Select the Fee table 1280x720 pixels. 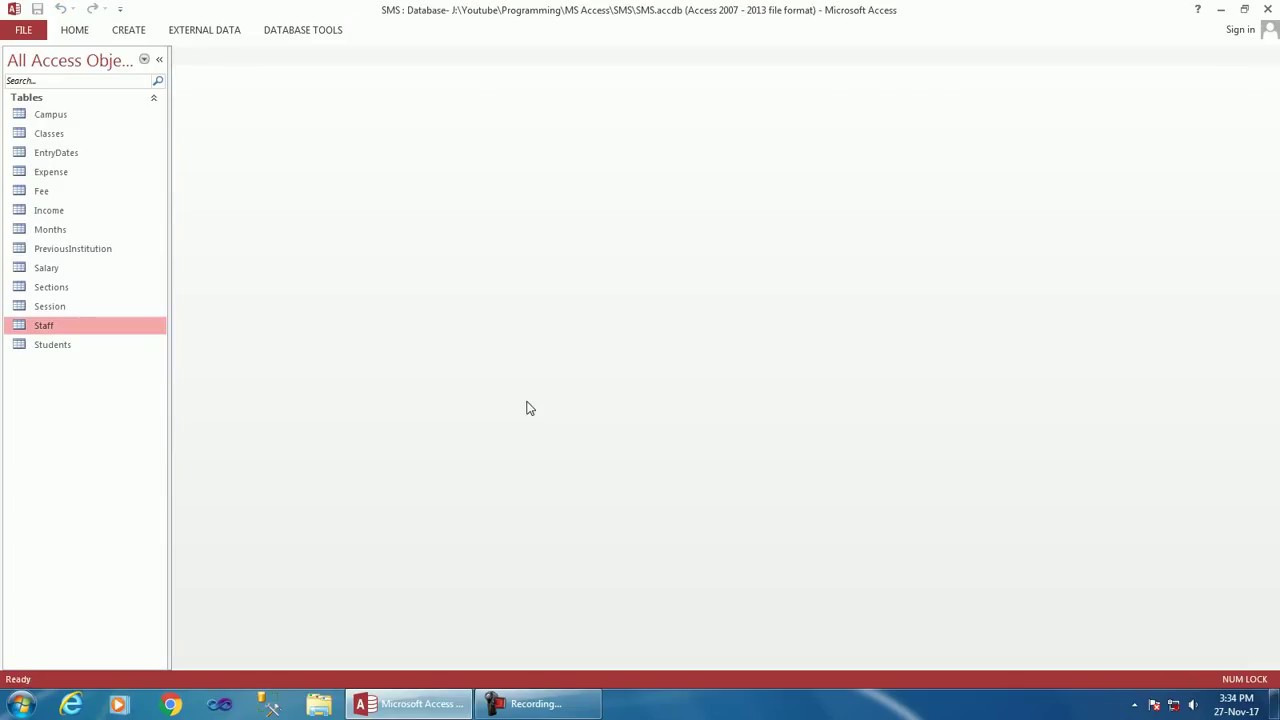tap(85, 191)
